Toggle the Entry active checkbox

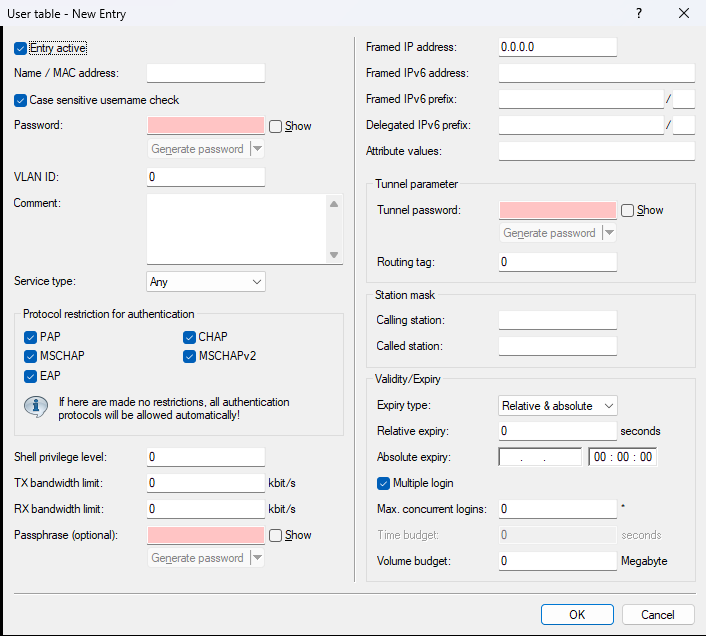pos(21,48)
